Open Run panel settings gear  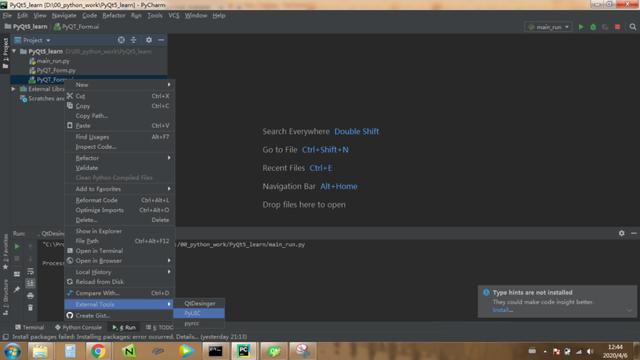(x=621, y=233)
